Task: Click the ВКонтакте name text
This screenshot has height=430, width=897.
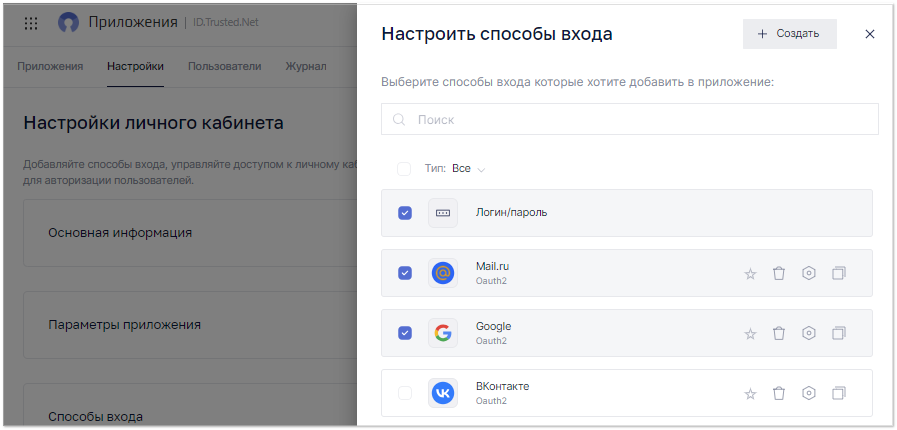Action: [503, 387]
